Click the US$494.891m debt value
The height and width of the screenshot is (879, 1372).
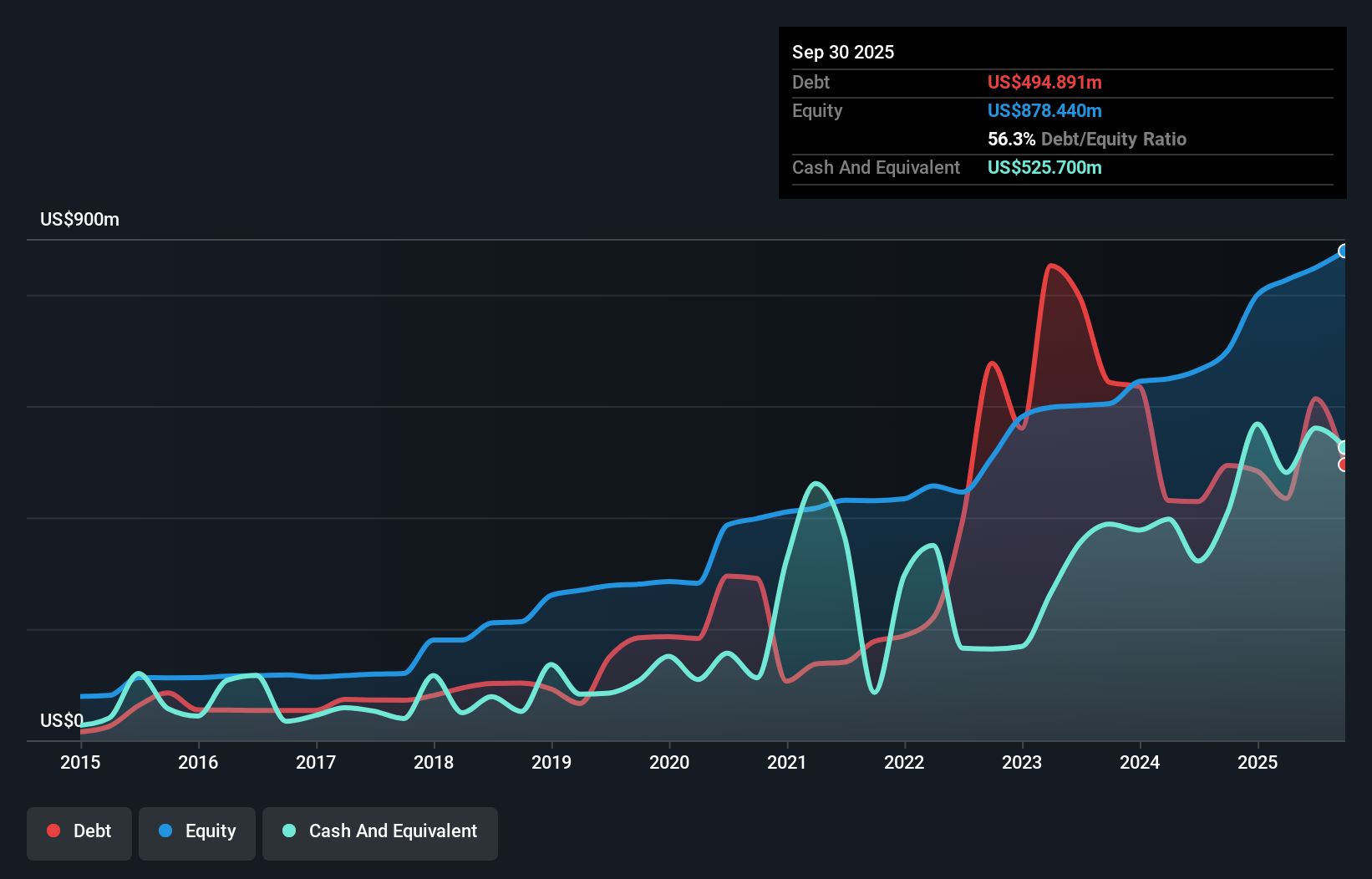(x=1044, y=82)
